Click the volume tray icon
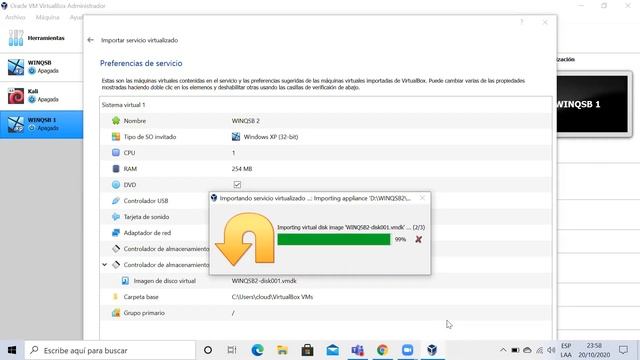 [x=551, y=350]
